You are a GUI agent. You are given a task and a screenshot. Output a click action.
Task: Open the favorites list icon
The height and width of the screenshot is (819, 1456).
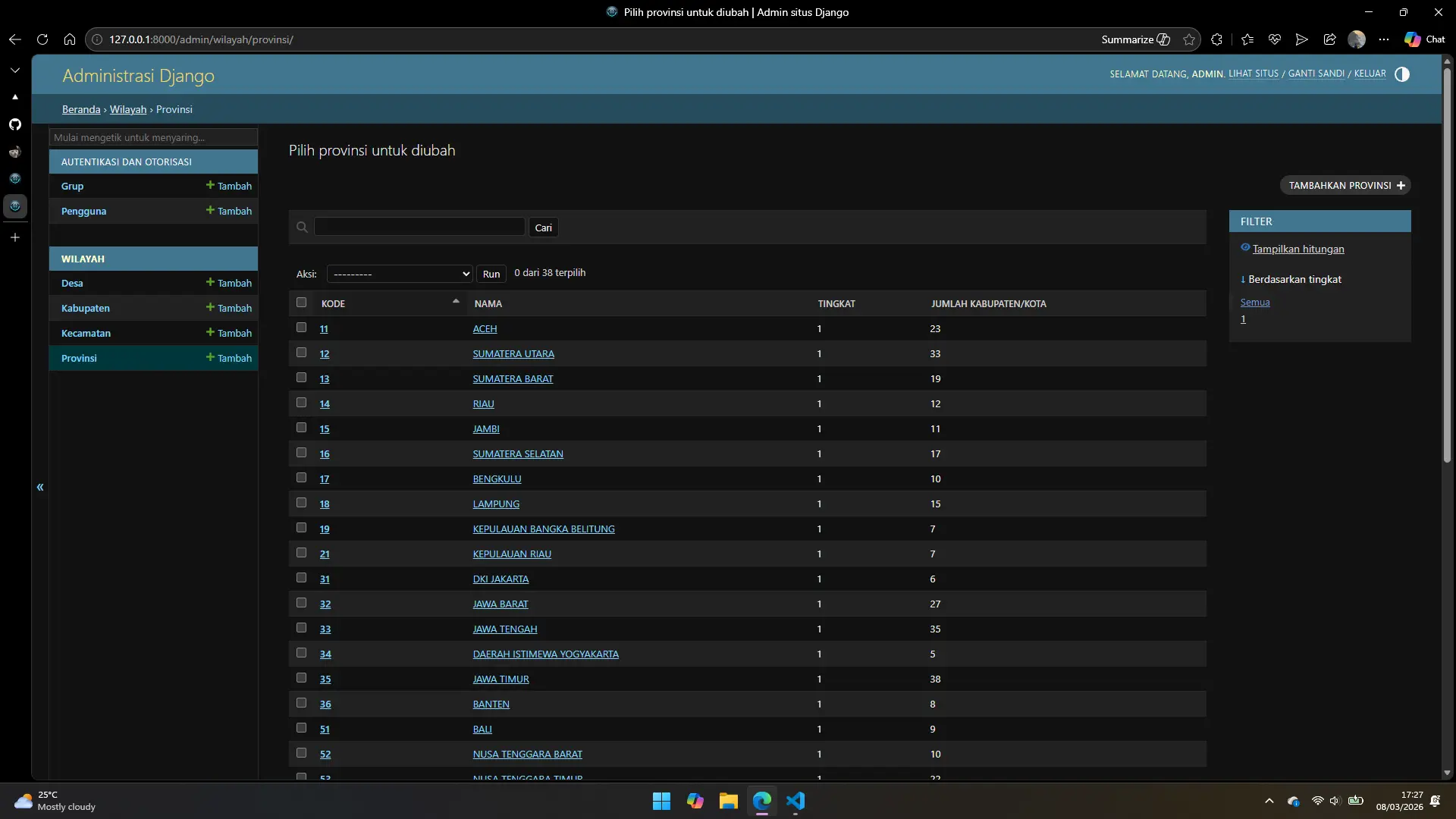click(1247, 39)
